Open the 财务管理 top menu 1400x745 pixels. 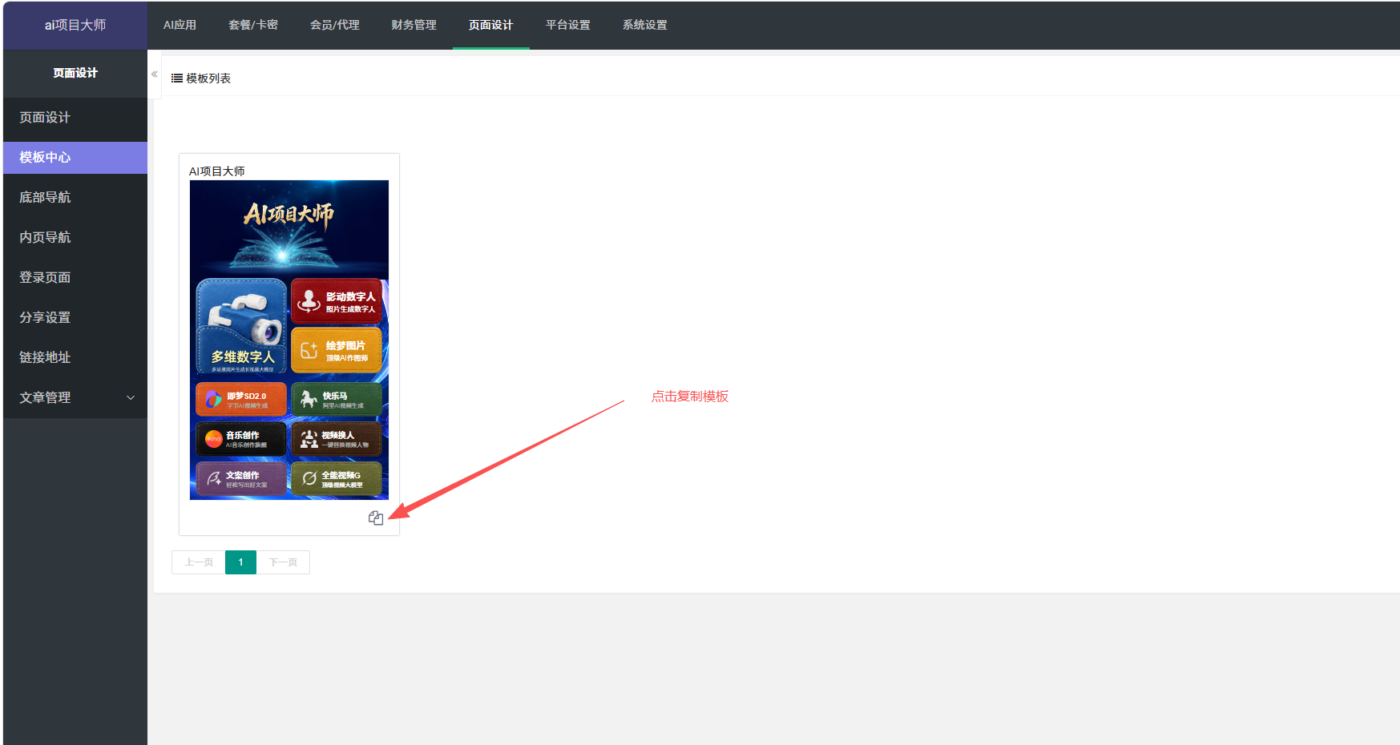pos(414,25)
